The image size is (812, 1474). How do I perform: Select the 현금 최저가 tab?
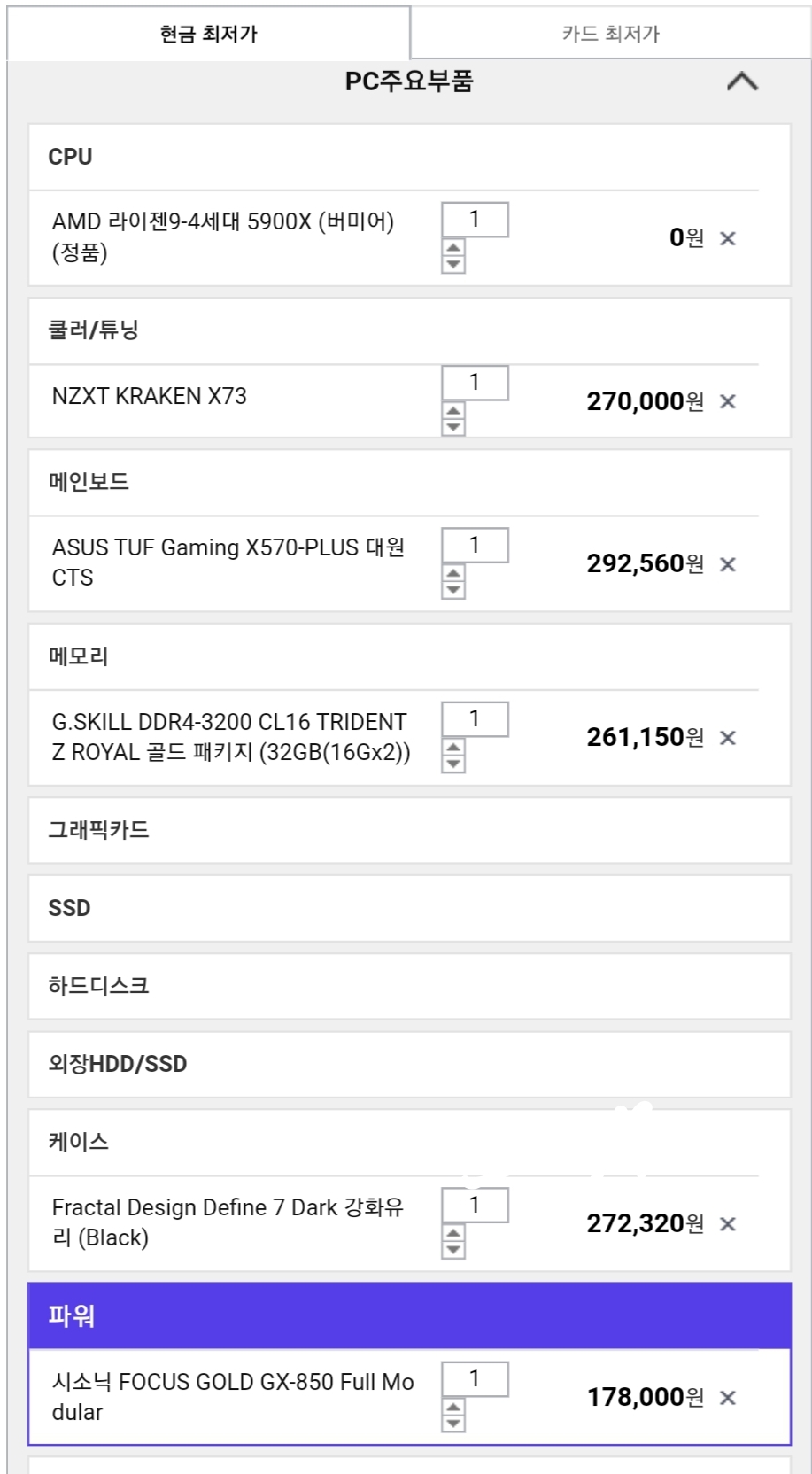[x=209, y=34]
